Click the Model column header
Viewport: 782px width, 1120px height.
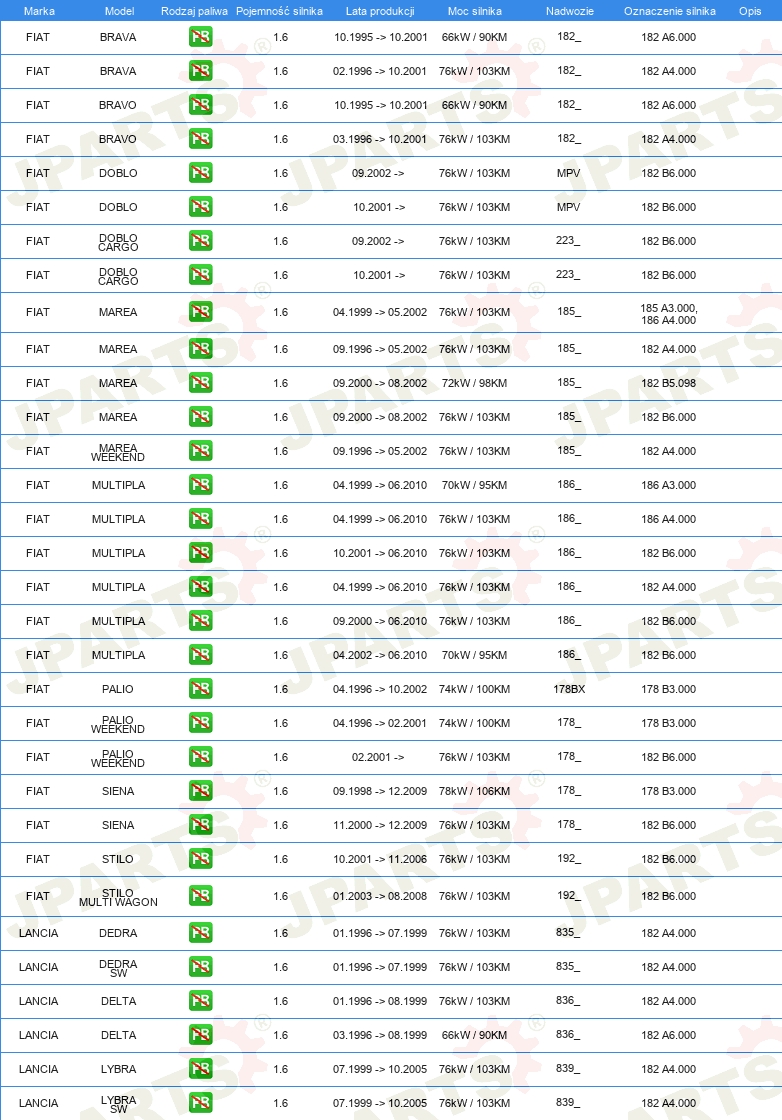[x=119, y=11]
